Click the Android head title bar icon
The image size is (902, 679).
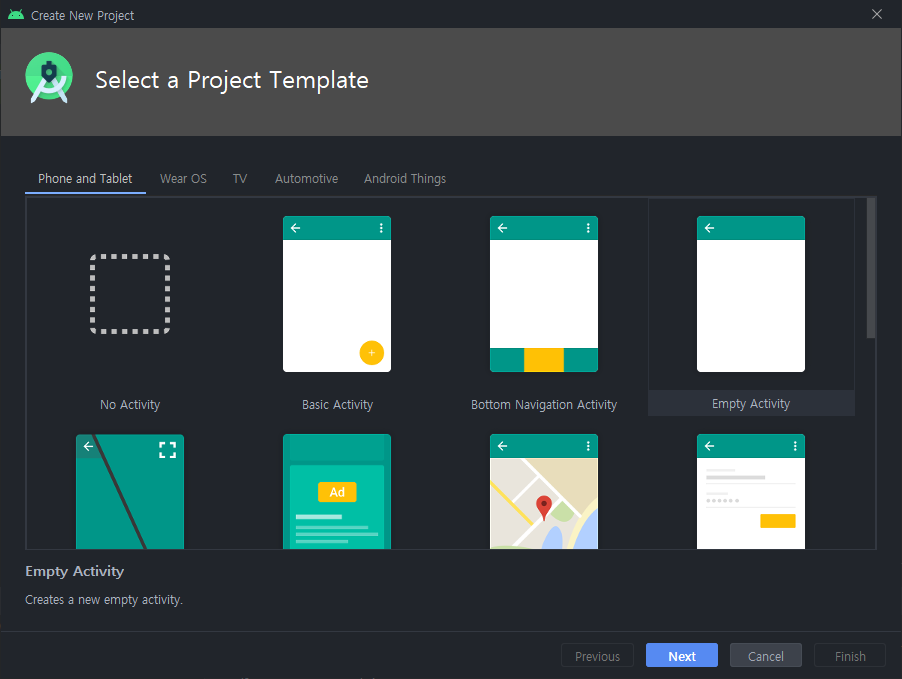click(16, 15)
